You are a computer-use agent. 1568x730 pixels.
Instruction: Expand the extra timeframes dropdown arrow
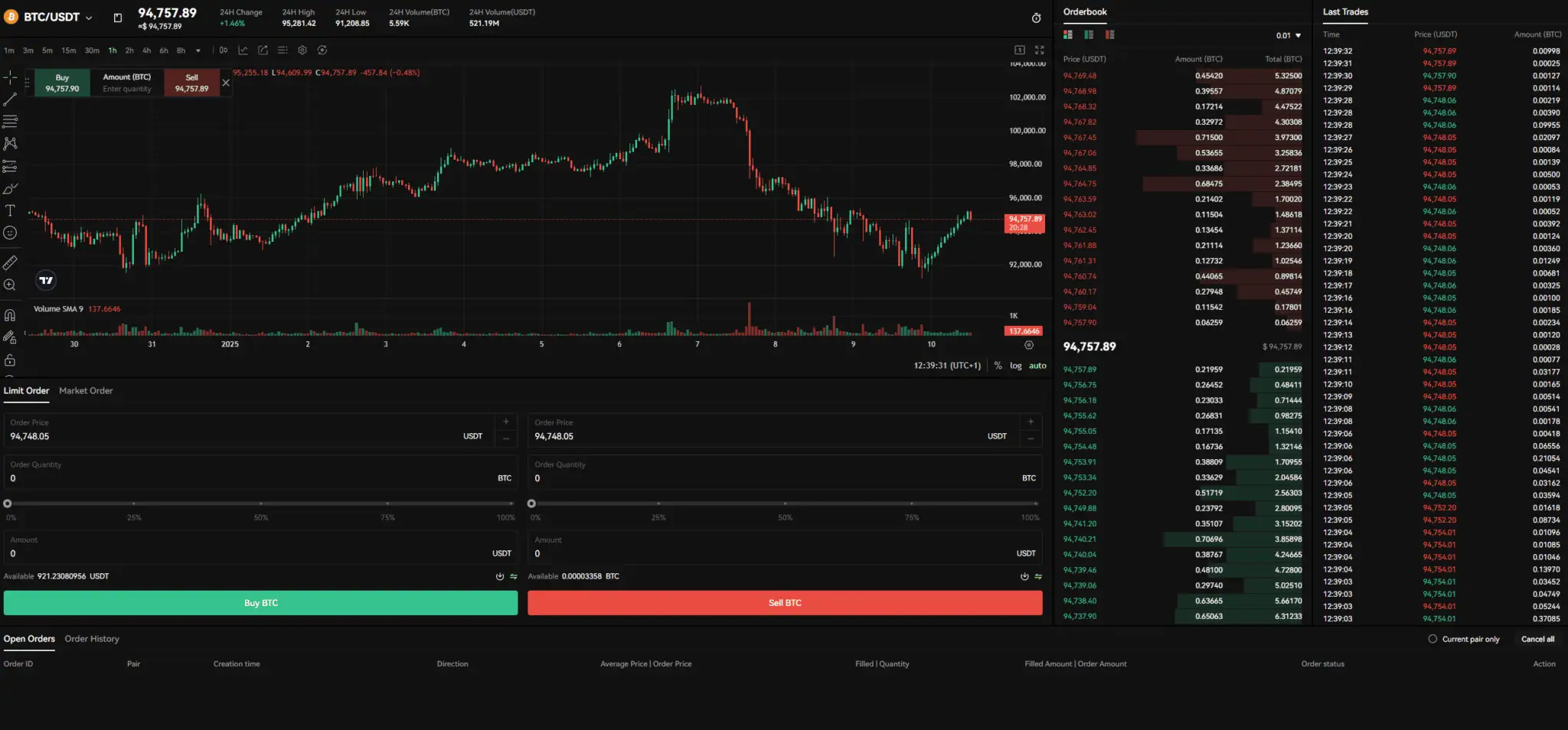click(198, 51)
